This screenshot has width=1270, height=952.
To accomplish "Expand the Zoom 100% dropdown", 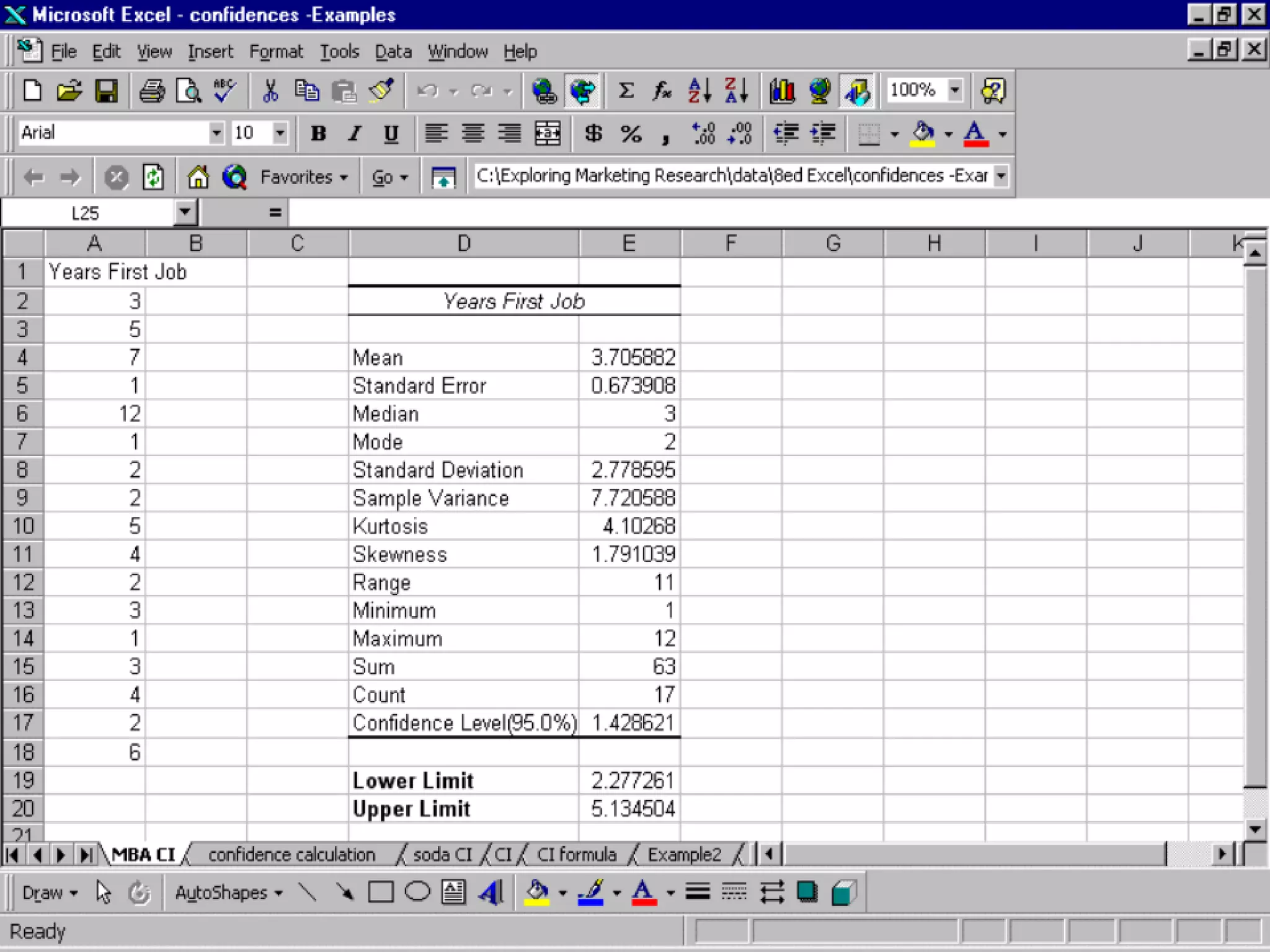I will tap(955, 90).
